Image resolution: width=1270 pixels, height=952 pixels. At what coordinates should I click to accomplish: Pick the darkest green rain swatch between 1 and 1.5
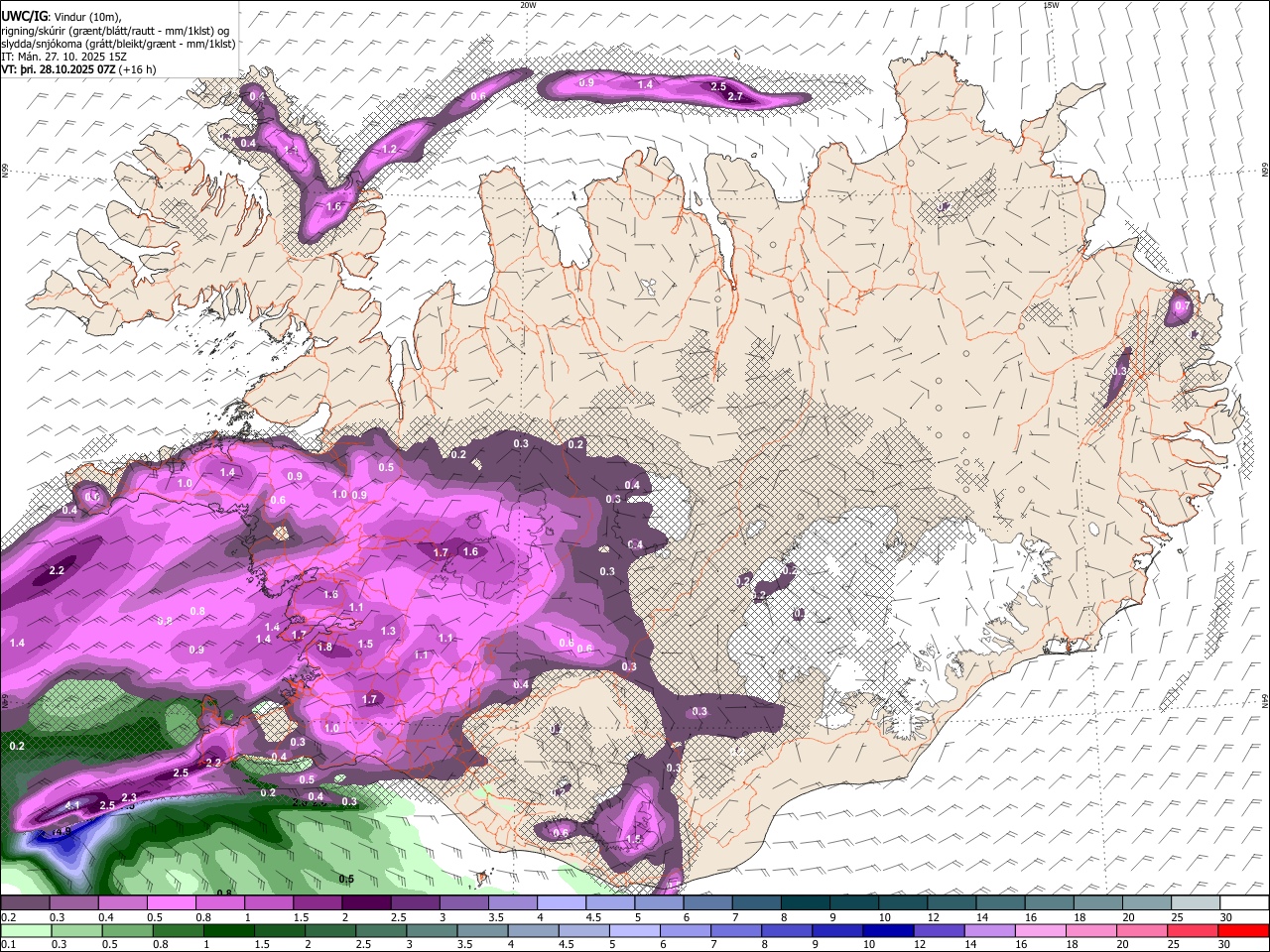point(229,930)
